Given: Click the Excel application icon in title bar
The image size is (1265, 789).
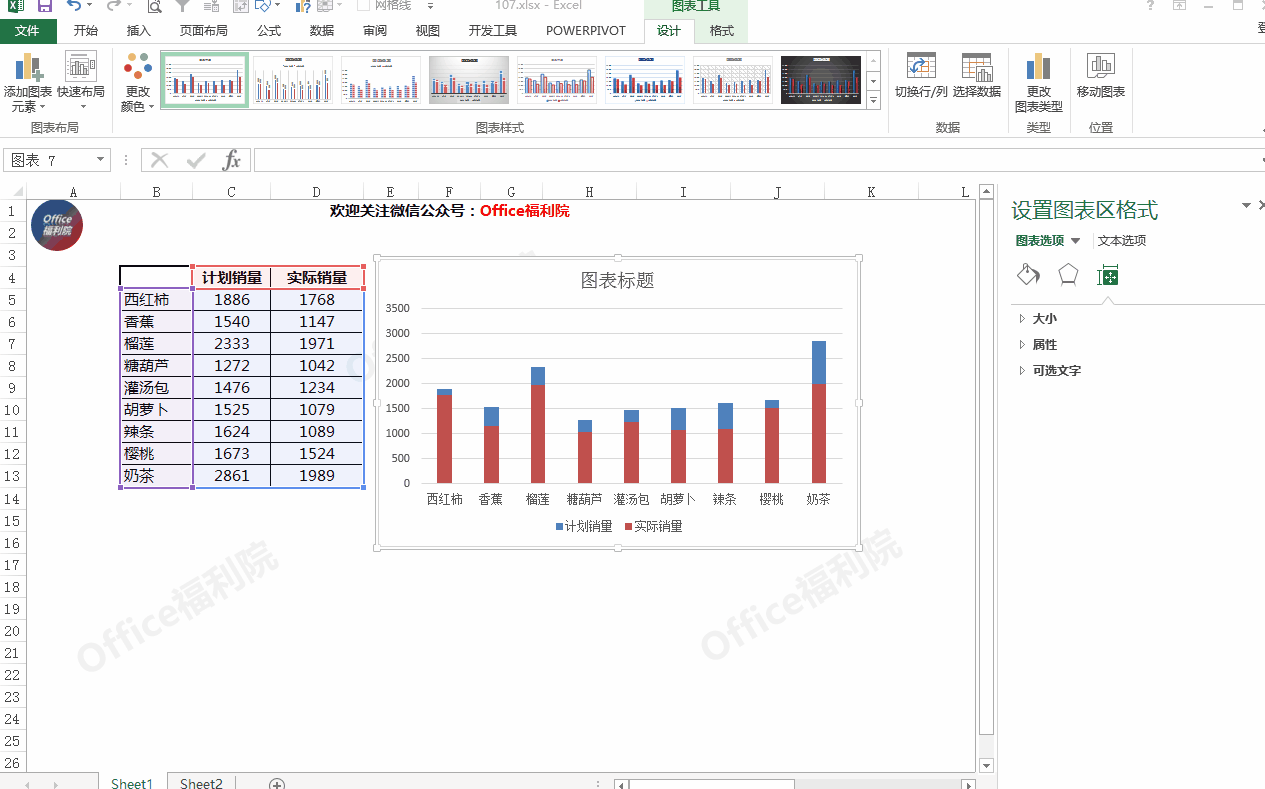Looking at the screenshot, I should click(x=16, y=6).
